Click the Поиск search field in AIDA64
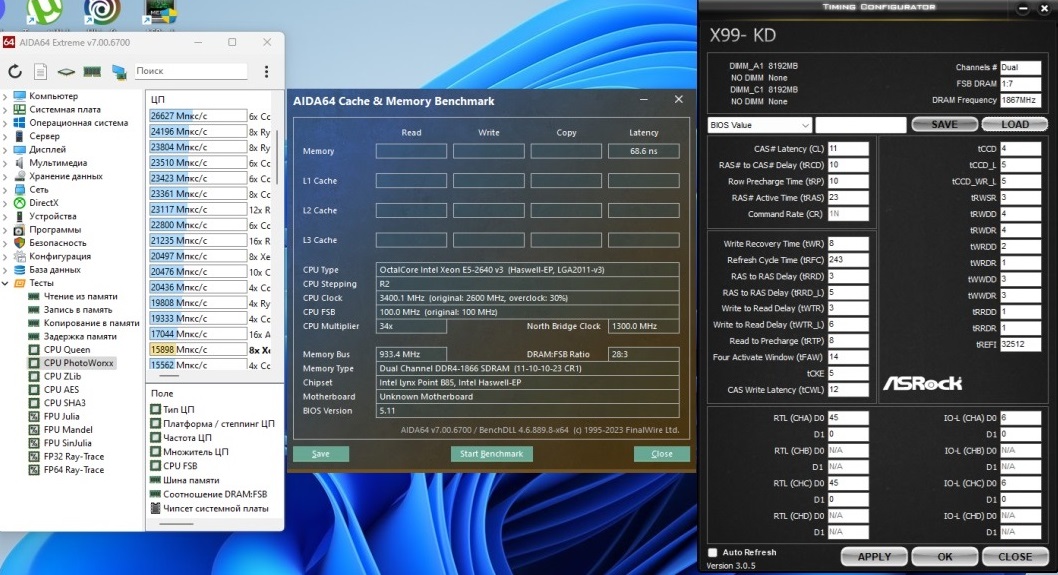 (x=191, y=71)
